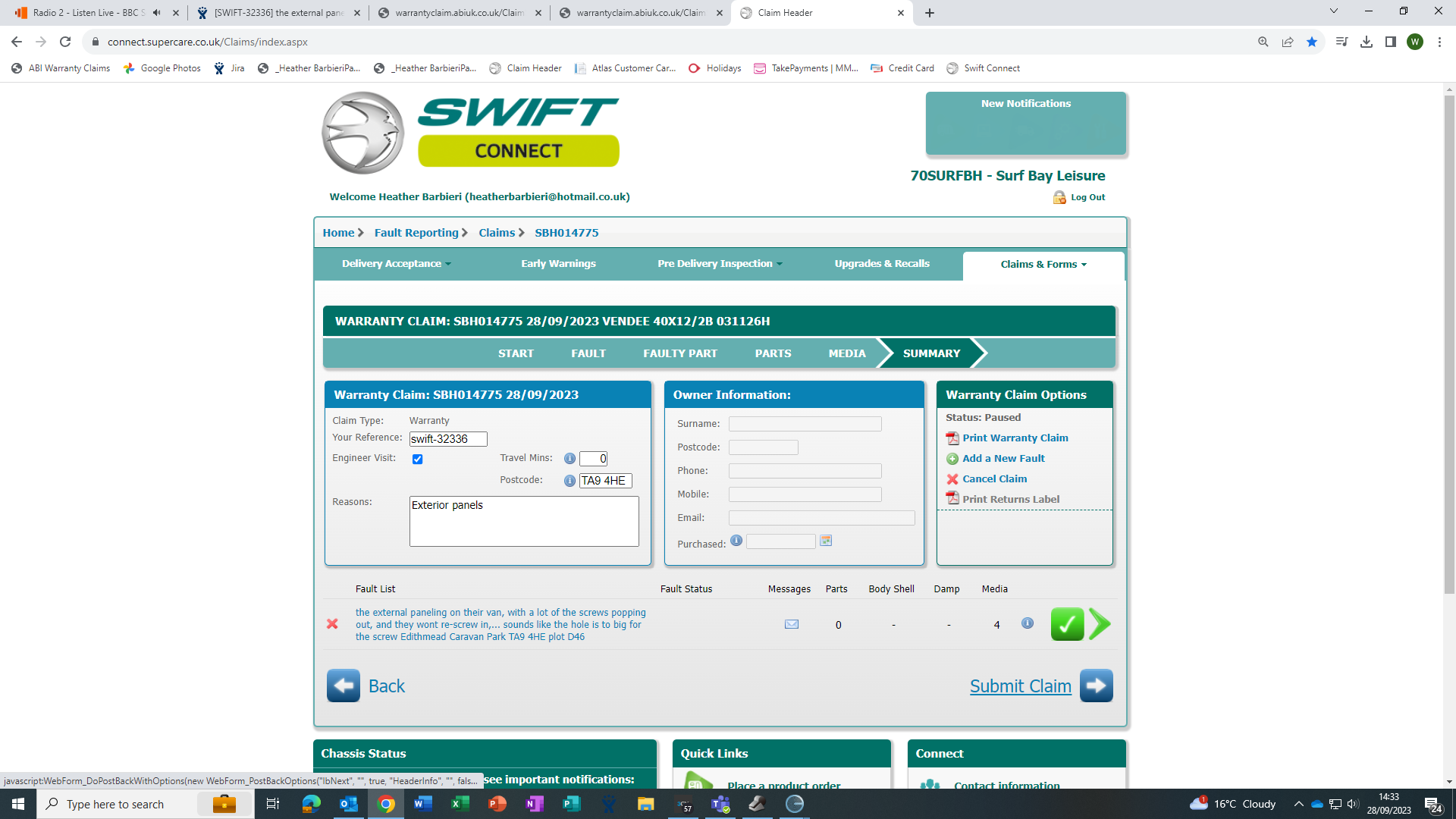Viewport: 1456px width, 819px height.
Task: Toggle the Engineer Visit checkbox
Action: point(417,460)
